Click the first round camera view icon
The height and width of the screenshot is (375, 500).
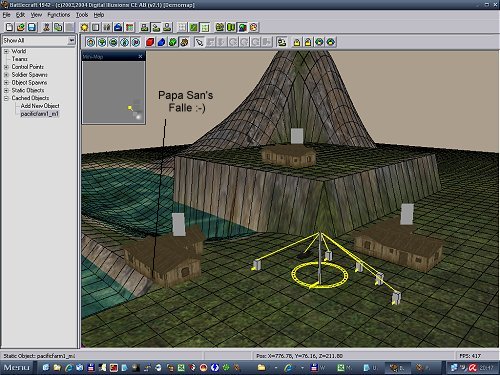tap(91, 42)
